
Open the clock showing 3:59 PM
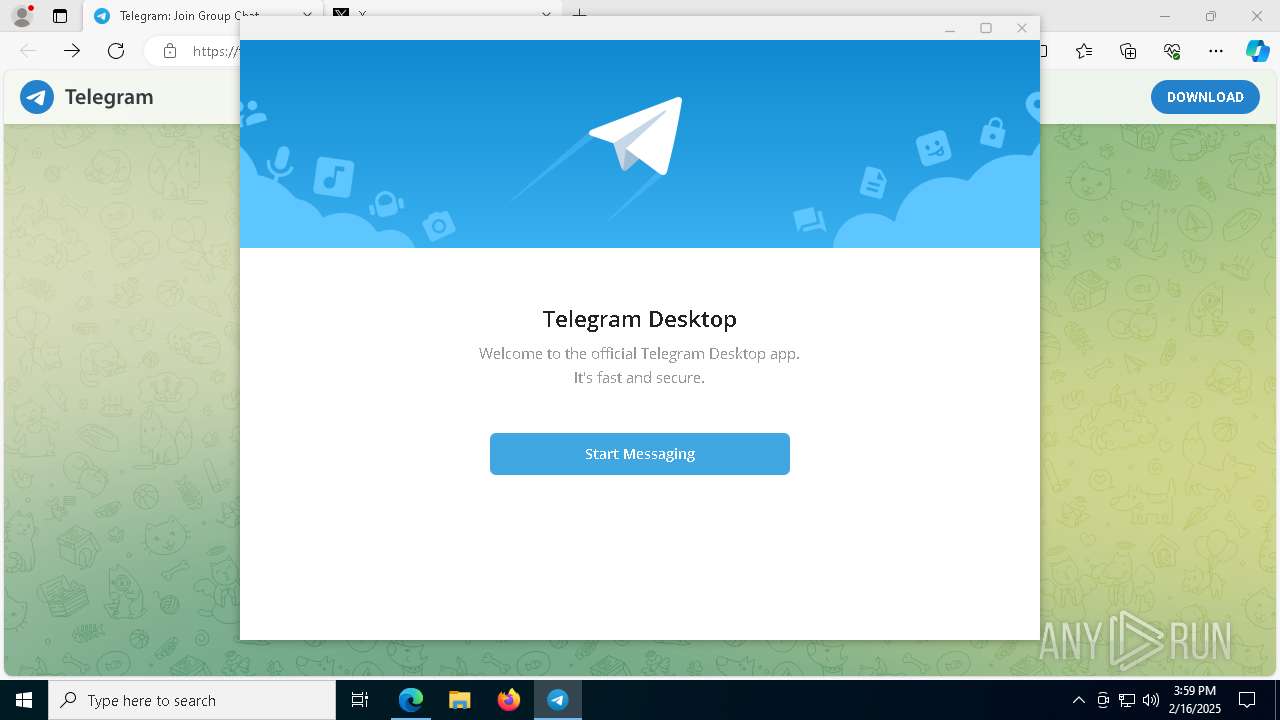pos(1194,700)
